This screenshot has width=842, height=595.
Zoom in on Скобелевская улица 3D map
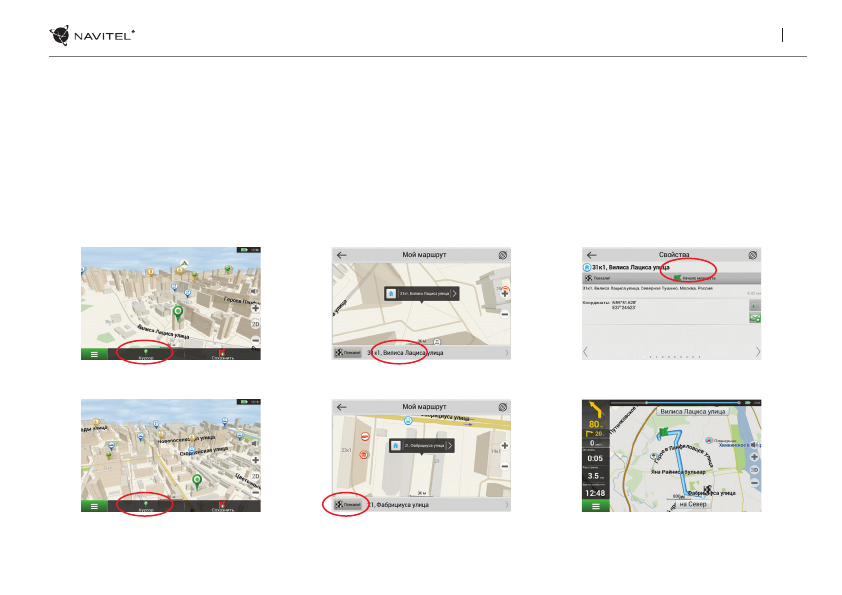[x=256, y=460]
